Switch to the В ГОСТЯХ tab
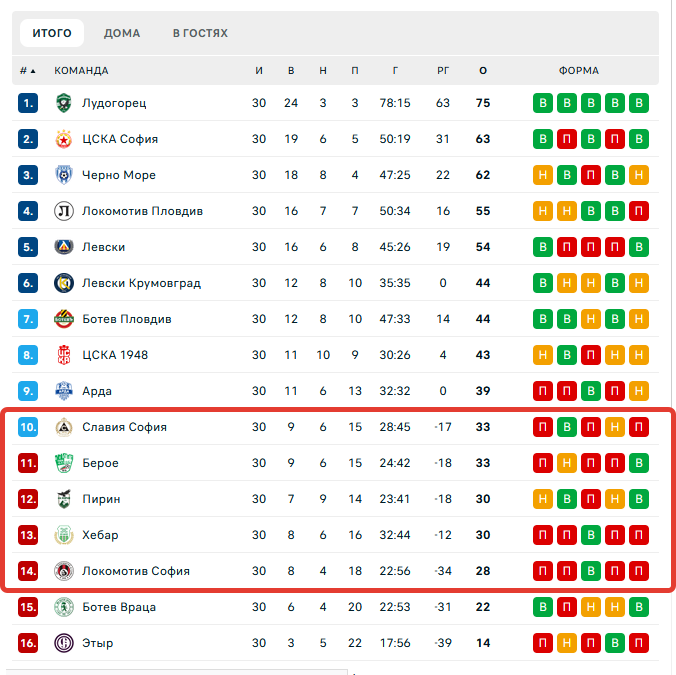The height and width of the screenshot is (675, 676). (x=200, y=33)
